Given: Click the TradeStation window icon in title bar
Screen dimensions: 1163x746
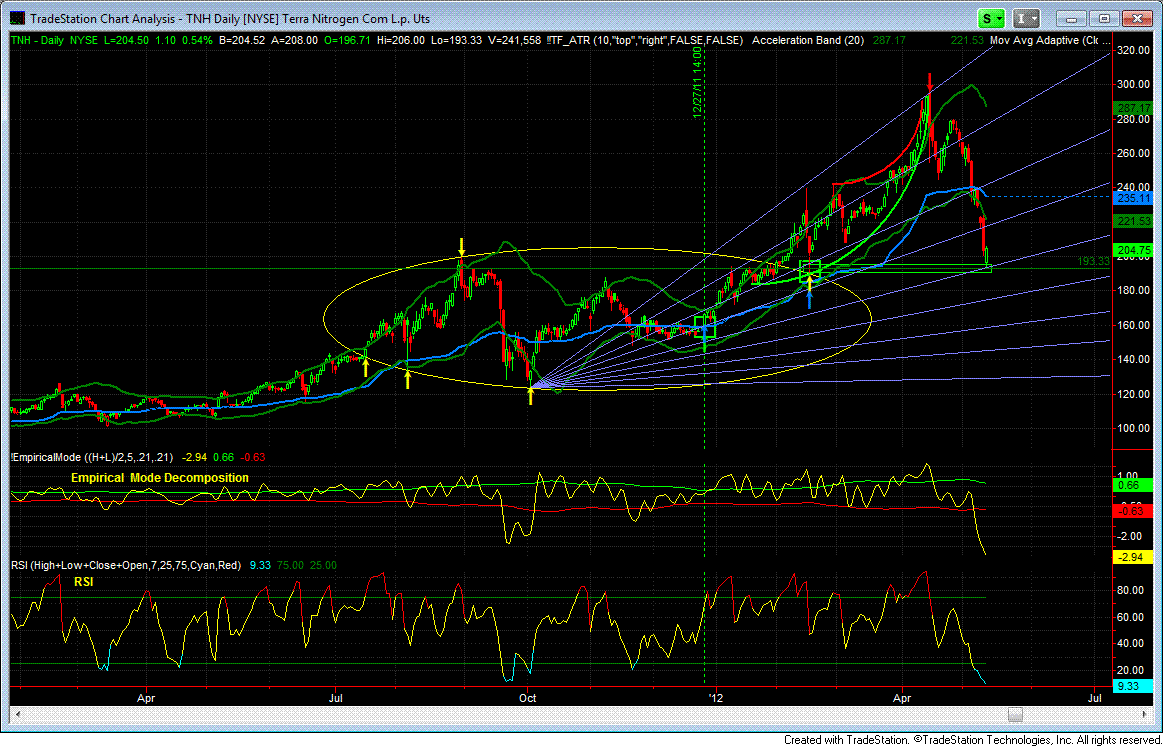Looking at the screenshot, I should click(15, 19).
